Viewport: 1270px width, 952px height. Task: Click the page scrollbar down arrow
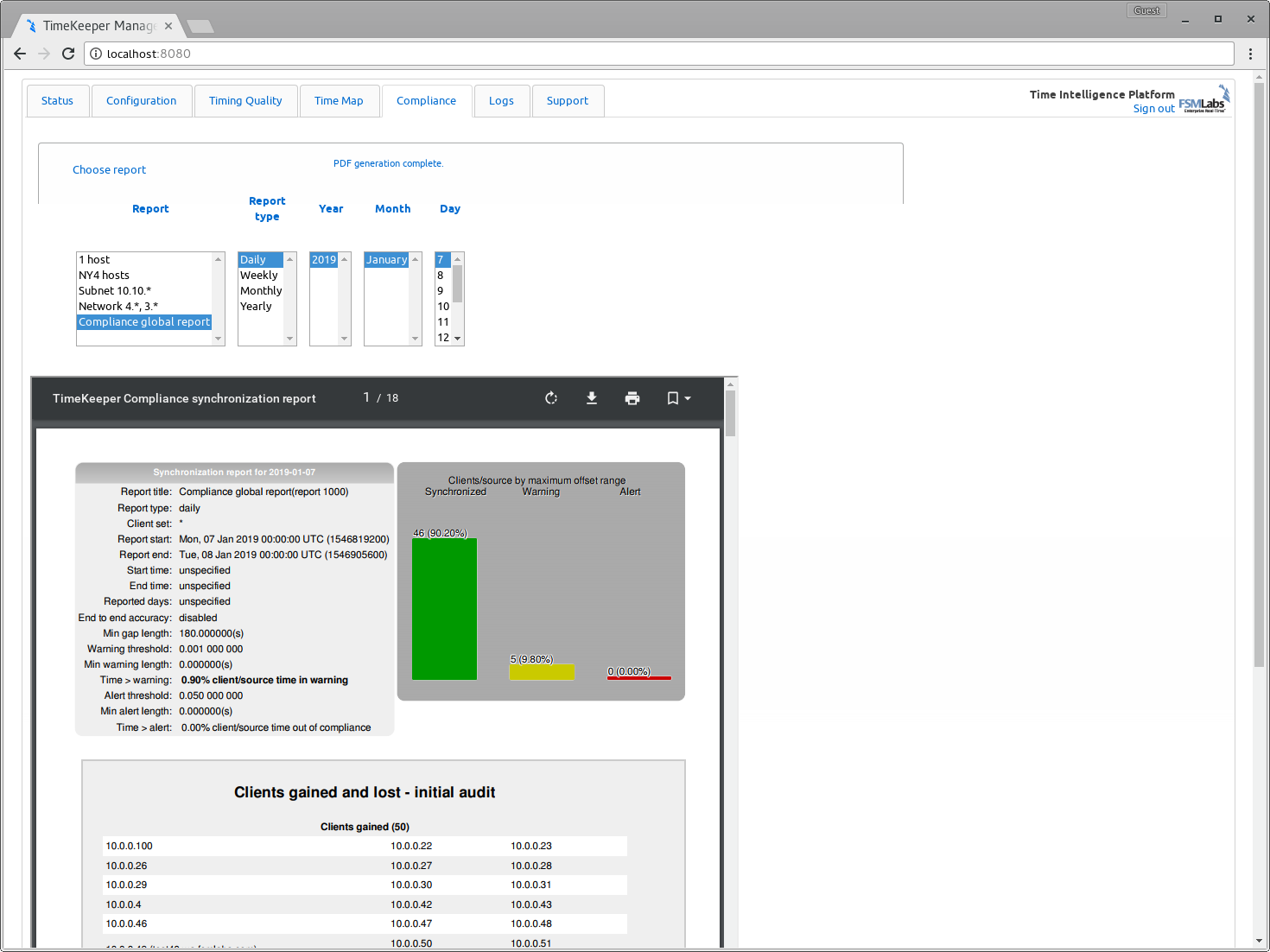[1259, 941]
